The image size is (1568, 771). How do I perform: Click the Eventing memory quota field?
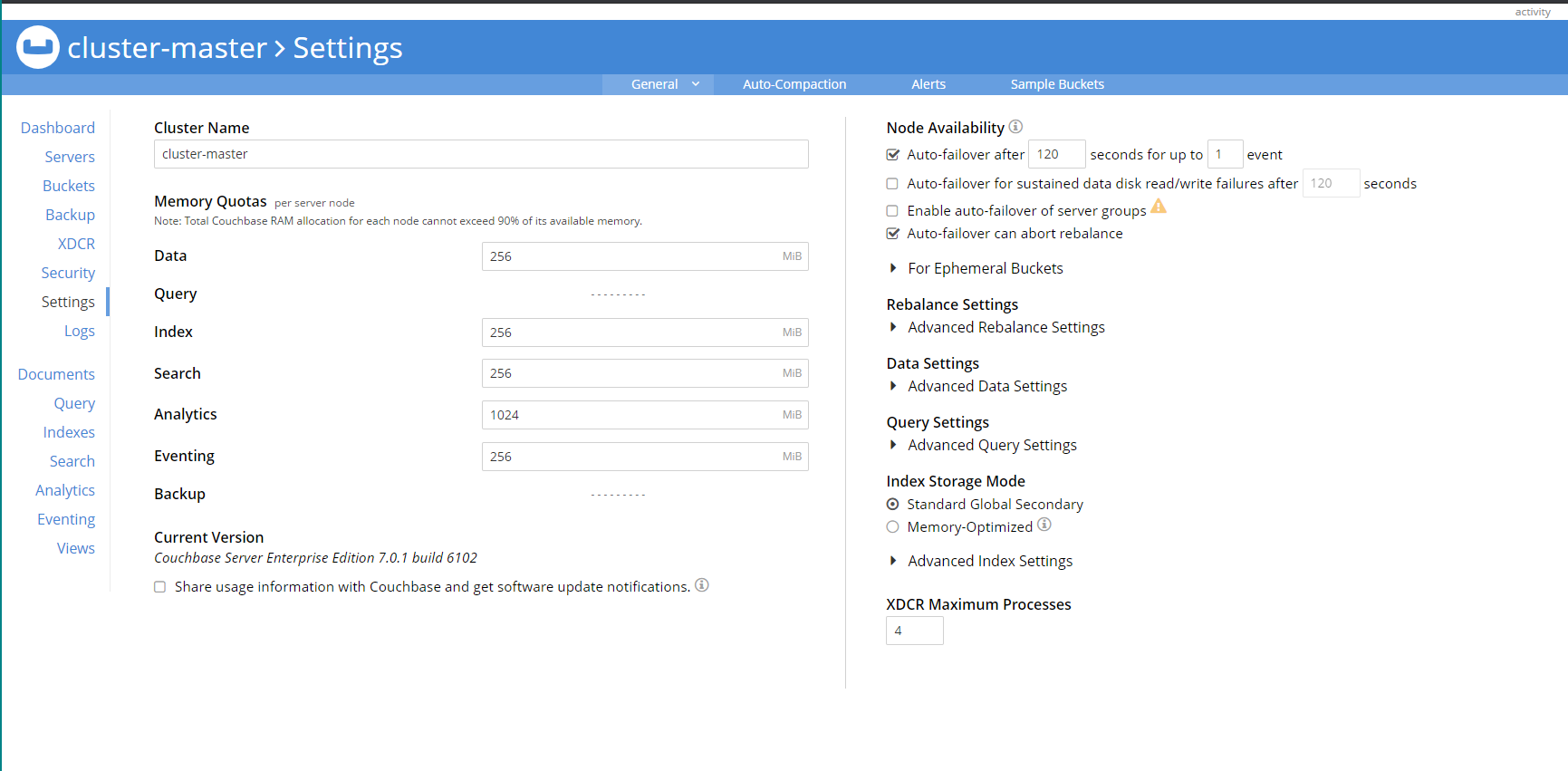[645, 457]
